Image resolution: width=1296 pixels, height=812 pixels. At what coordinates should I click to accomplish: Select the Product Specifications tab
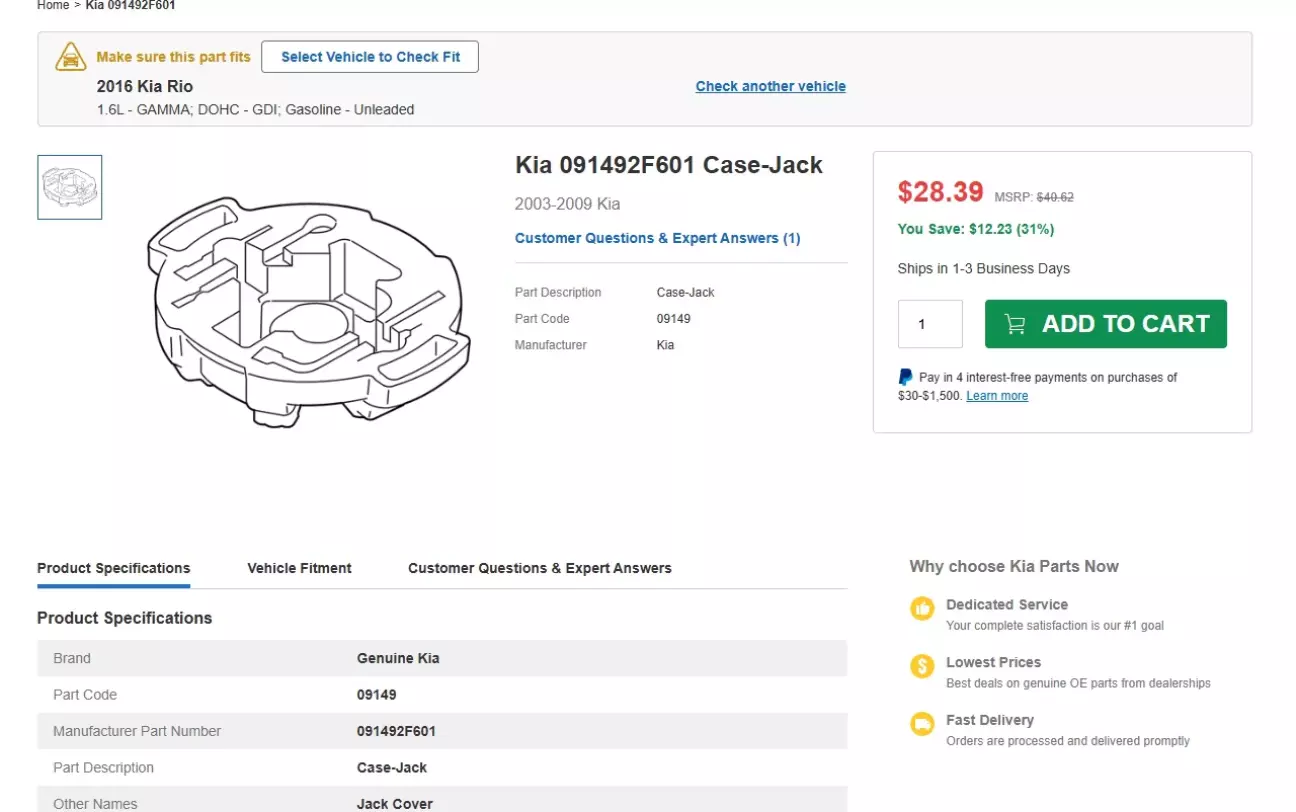coord(113,568)
